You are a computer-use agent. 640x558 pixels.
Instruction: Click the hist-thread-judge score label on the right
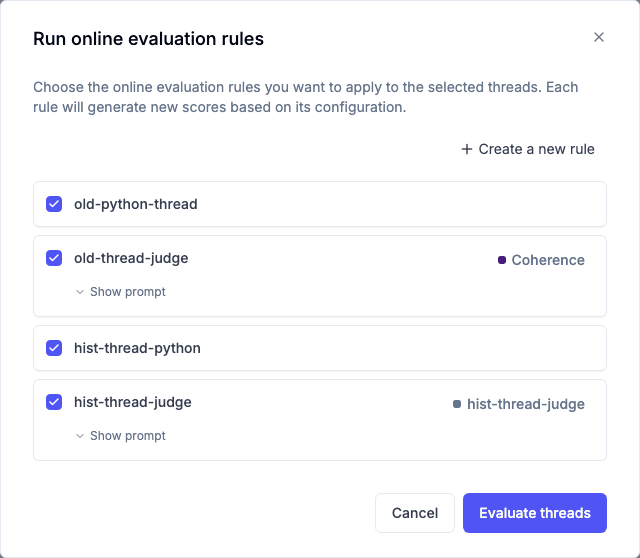(526, 404)
